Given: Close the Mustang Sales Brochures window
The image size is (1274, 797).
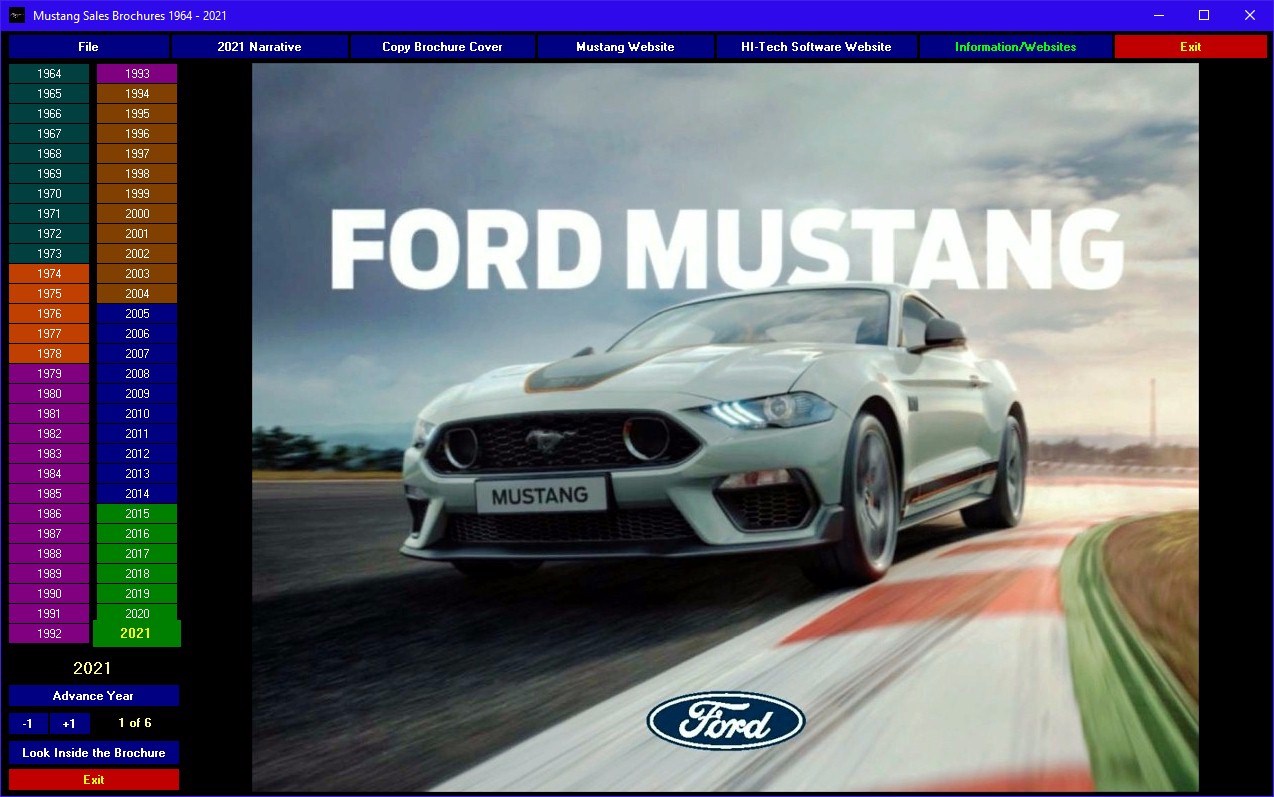Looking at the screenshot, I should [x=1250, y=15].
